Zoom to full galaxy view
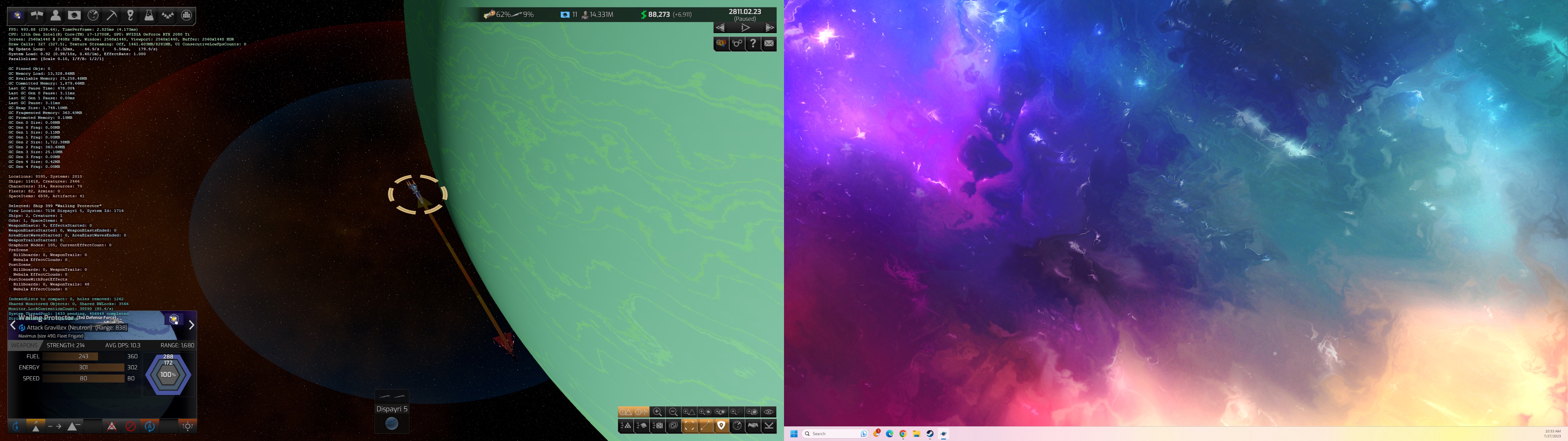The width and height of the screenshot is (1568, 441). (752, 412)
